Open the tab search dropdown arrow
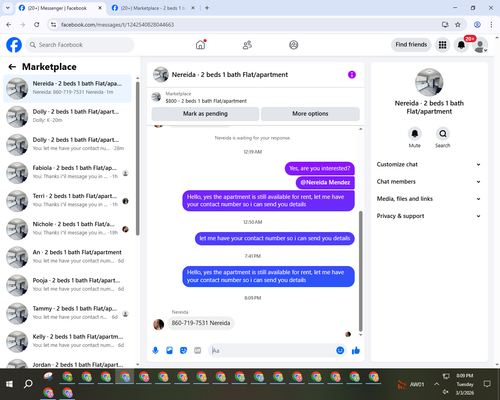This screenshot has height=400, width=500. (8, 8)
